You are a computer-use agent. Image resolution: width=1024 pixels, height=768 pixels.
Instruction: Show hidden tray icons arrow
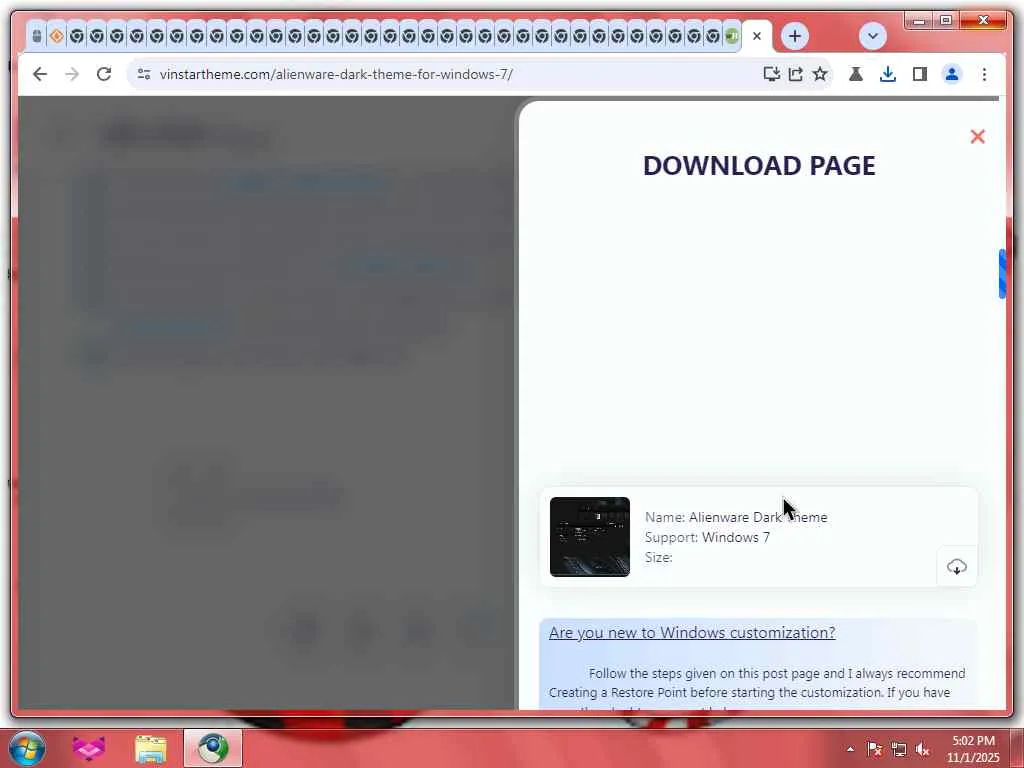point(850,749)
